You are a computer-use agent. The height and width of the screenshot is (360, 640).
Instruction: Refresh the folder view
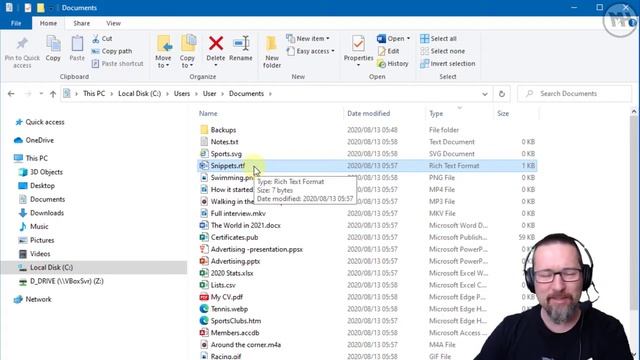[502, 94]
